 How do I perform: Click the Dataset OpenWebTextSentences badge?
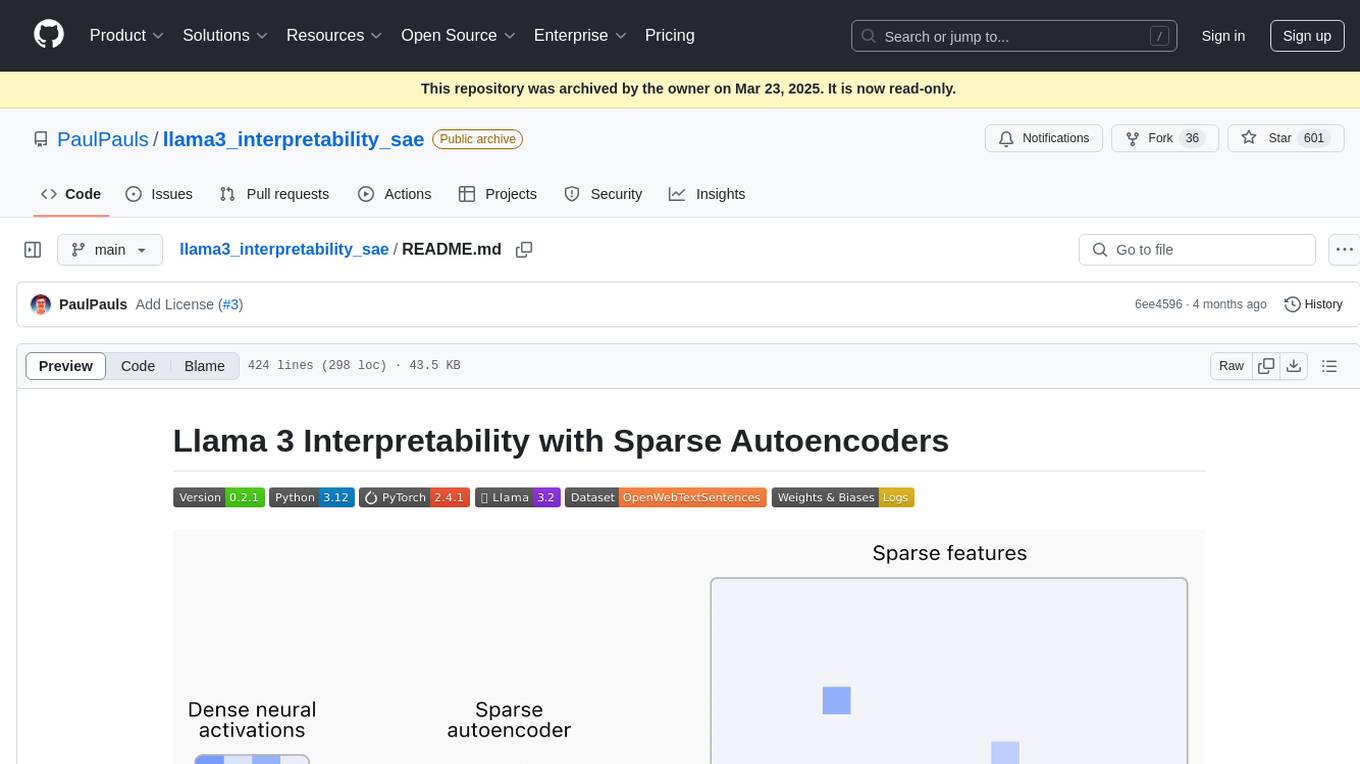tap(666, 497)
